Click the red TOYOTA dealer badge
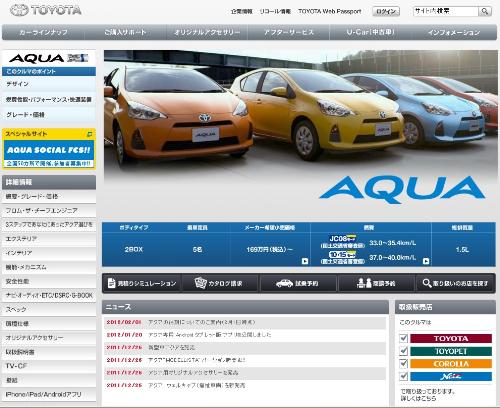500x408 pixels. (x=451, y=339)
